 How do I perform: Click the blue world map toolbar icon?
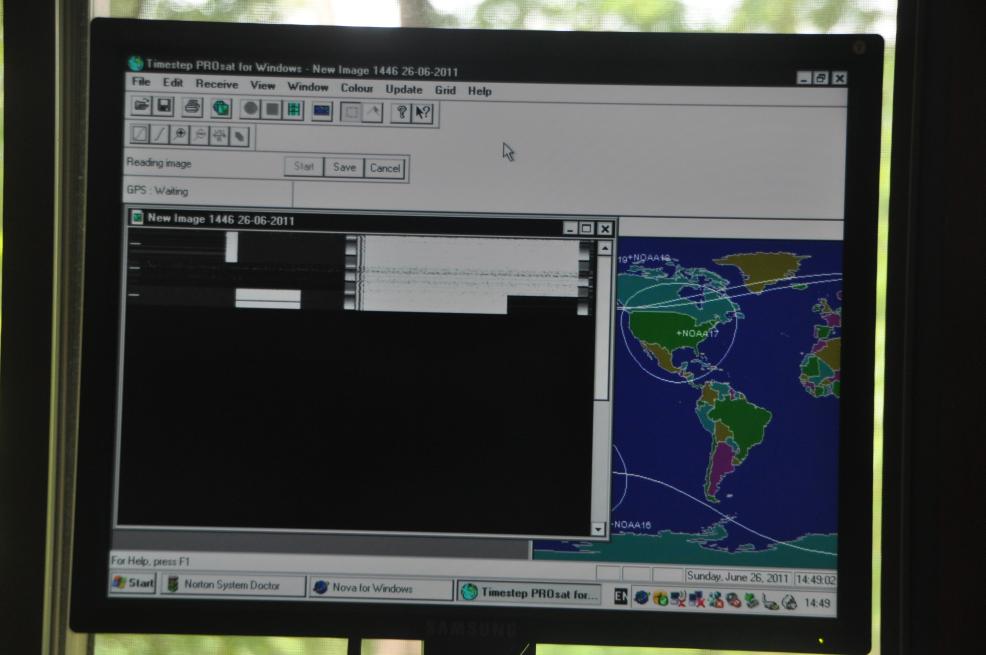pyautogui.click(x=322, y=111)
